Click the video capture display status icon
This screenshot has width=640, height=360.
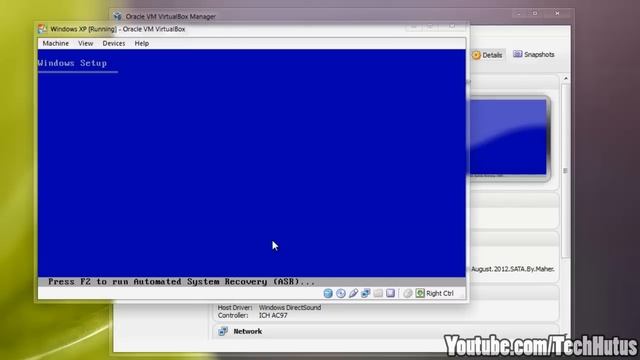tap(391, 293)
